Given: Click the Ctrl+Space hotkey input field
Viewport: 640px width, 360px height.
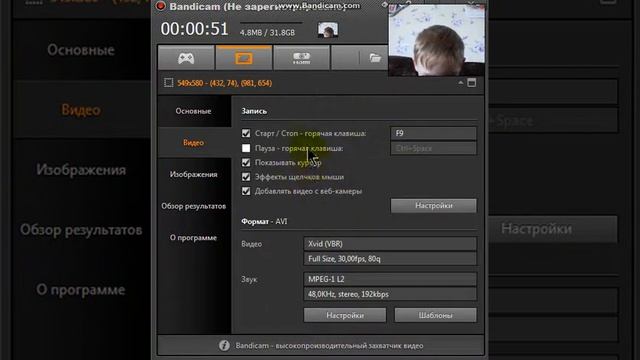Looking at the screenshot, I should point(433,148).
